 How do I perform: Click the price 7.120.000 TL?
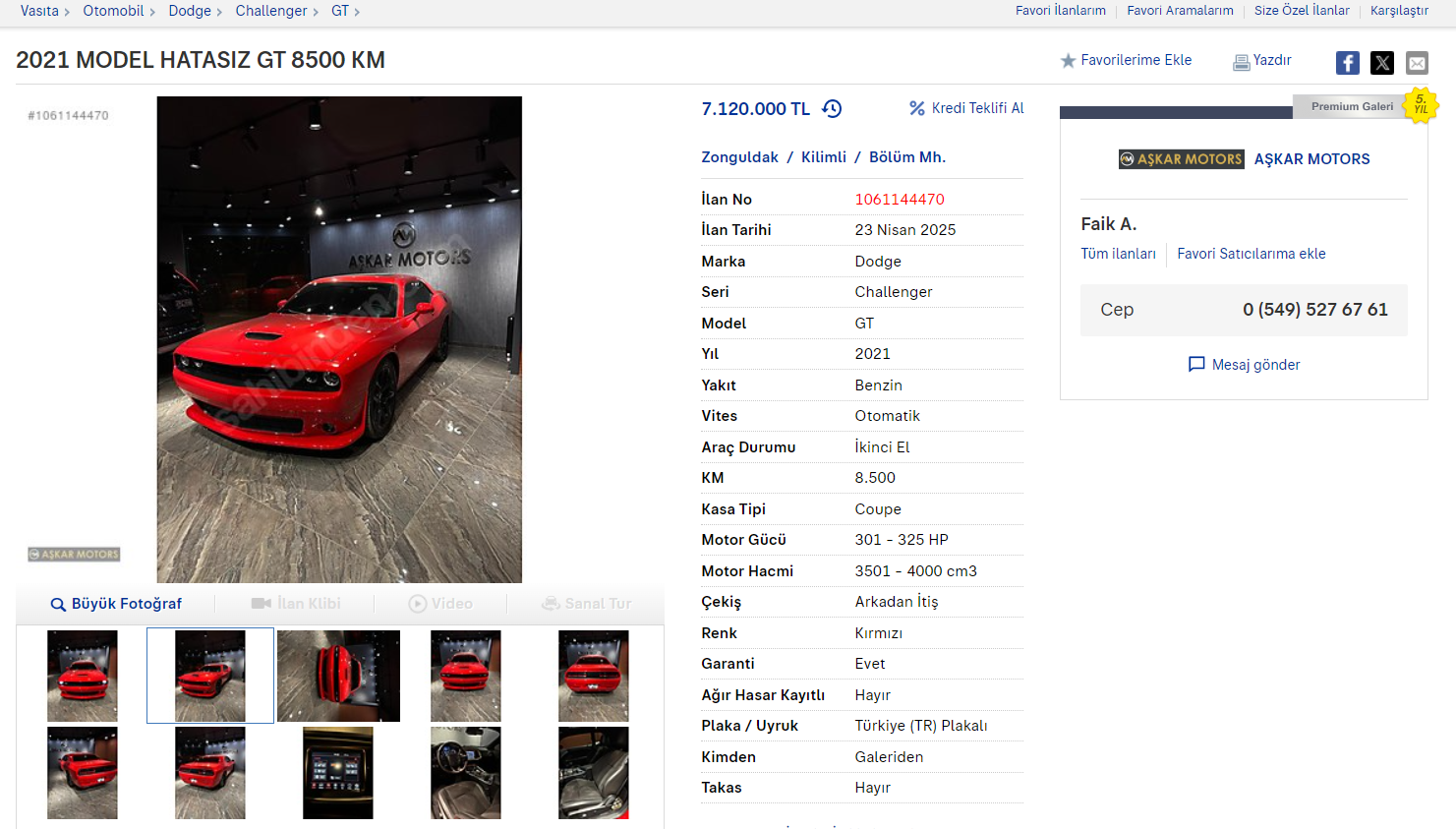pyautogui.click(x=756, y=109)
